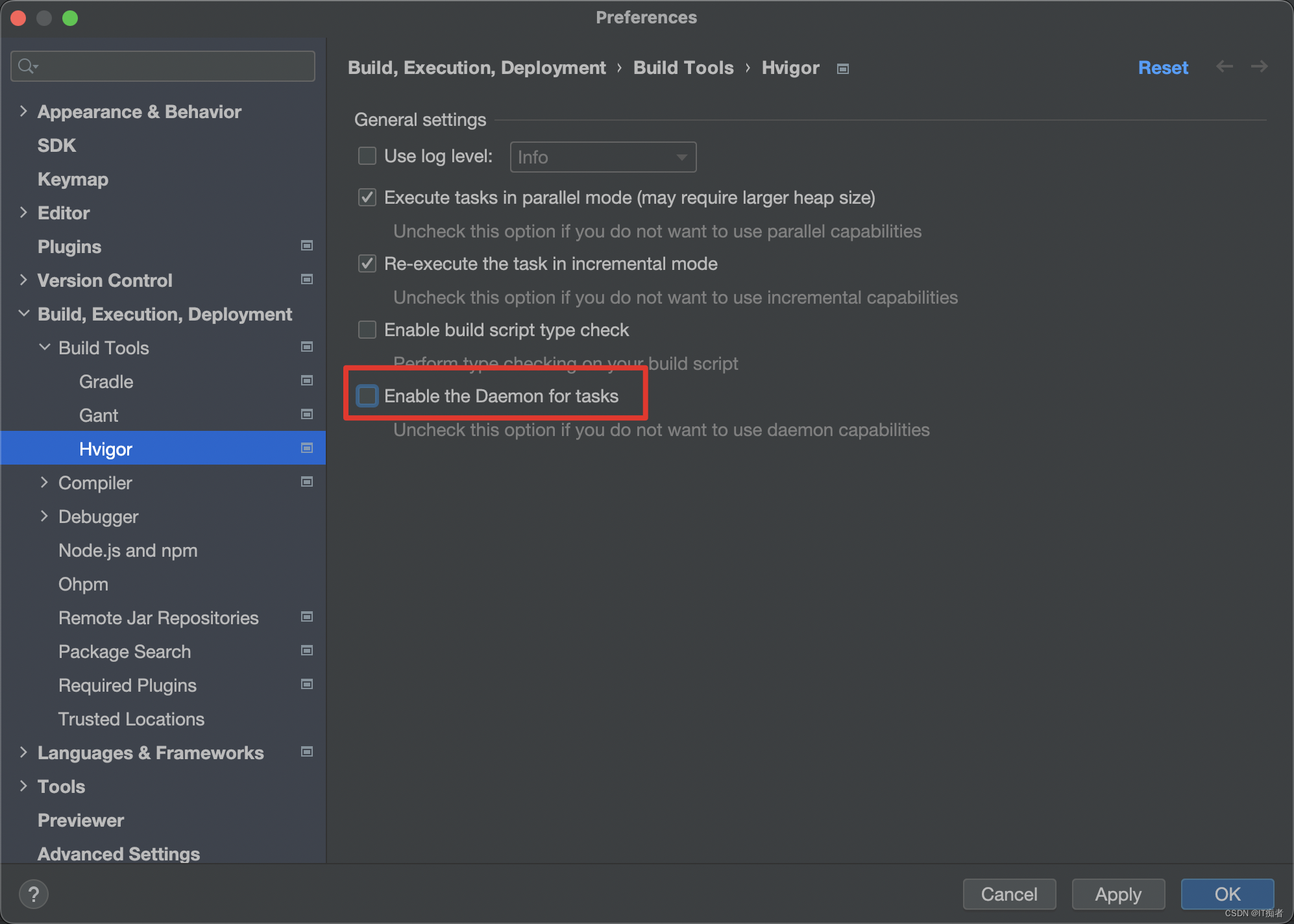This screenshot has height=924, width=1294.
Task: Click the project-level icon beside Gant
Action: click(307, 415)
